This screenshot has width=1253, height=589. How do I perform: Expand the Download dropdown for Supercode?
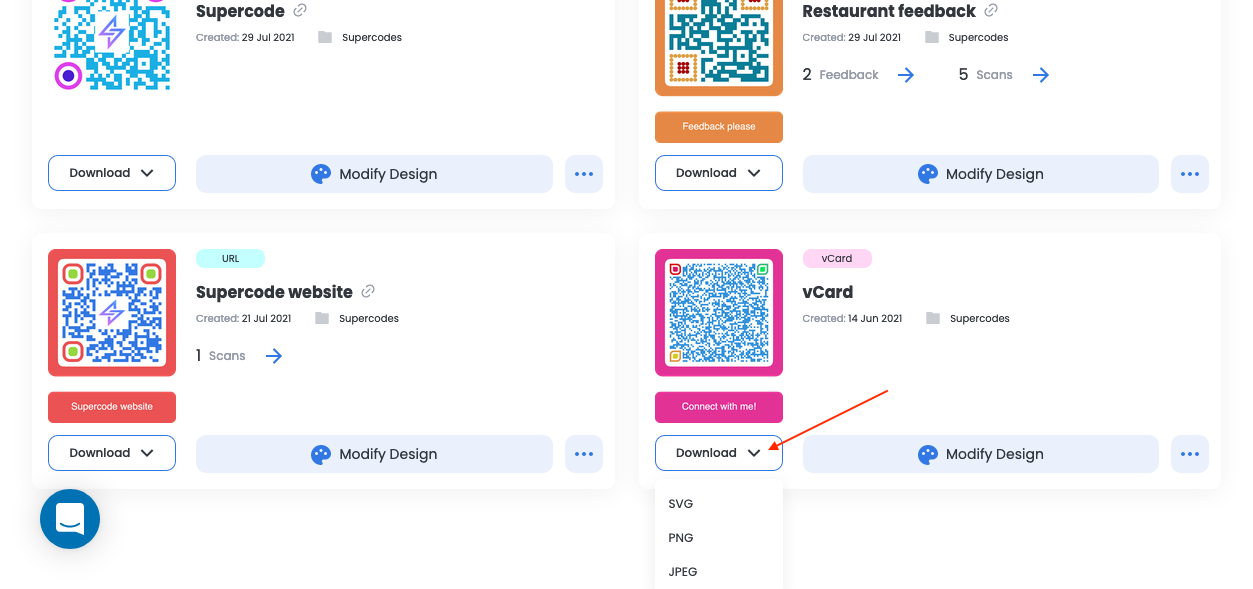[111, 173]
